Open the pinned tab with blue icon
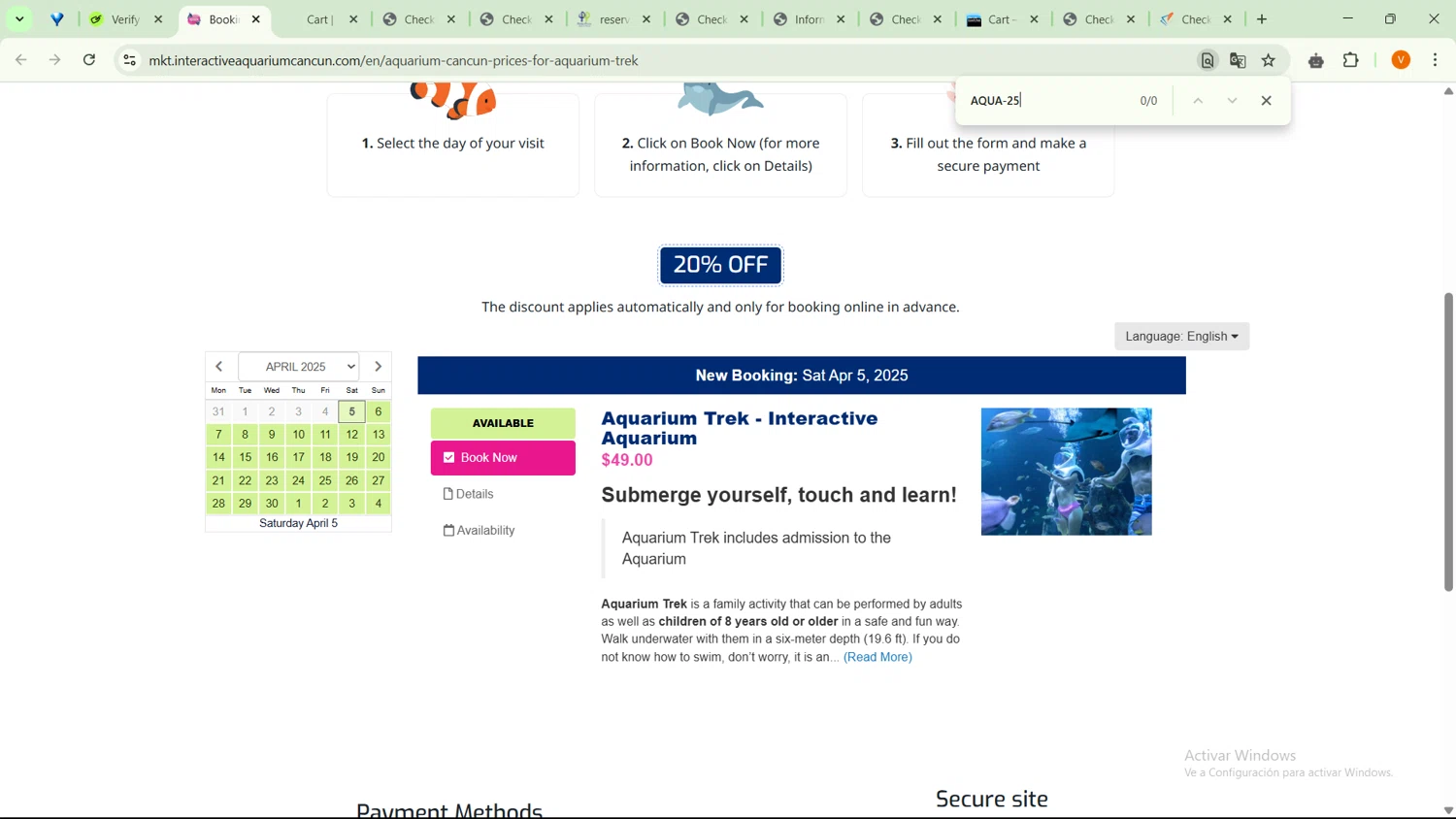Image resolution: width=1456 pixels, height=819 pixels. 57,19
